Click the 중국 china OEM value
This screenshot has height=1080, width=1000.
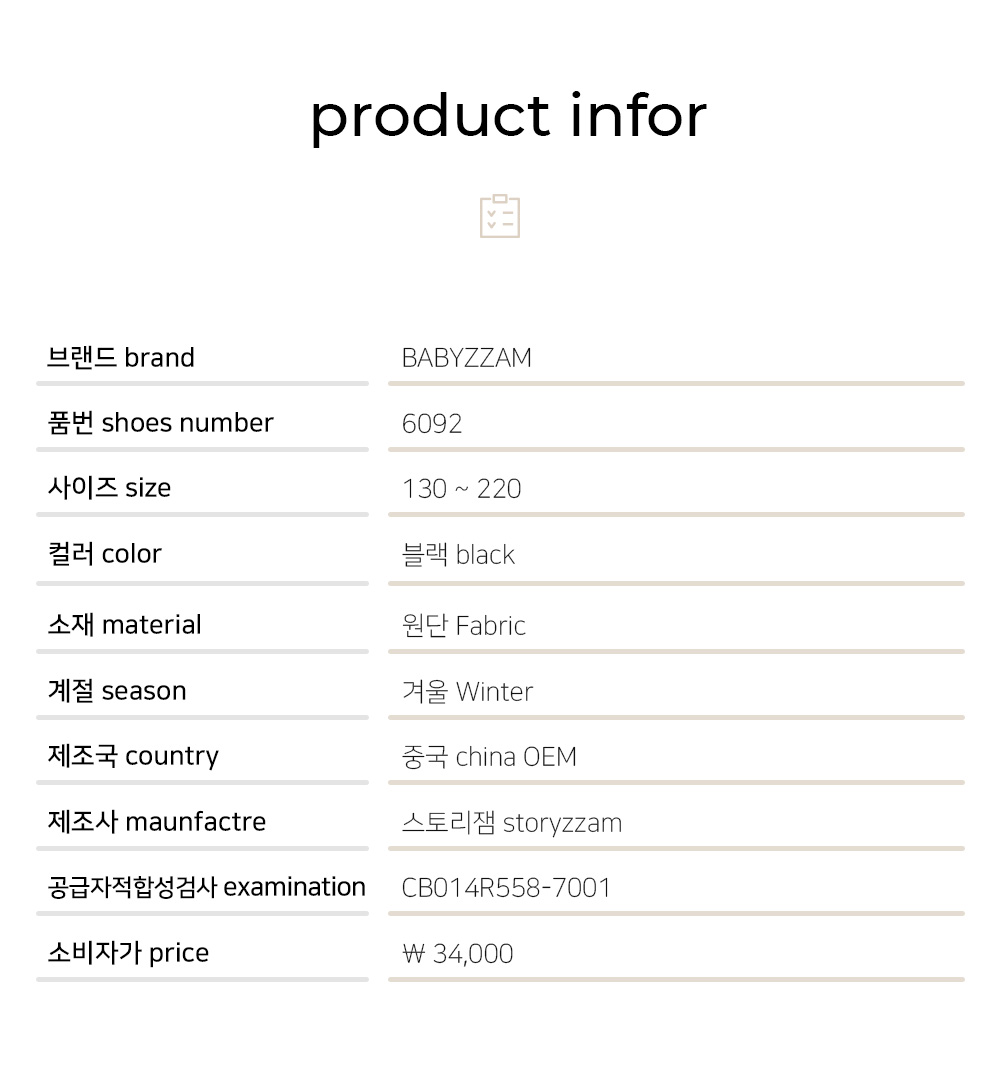489,757
